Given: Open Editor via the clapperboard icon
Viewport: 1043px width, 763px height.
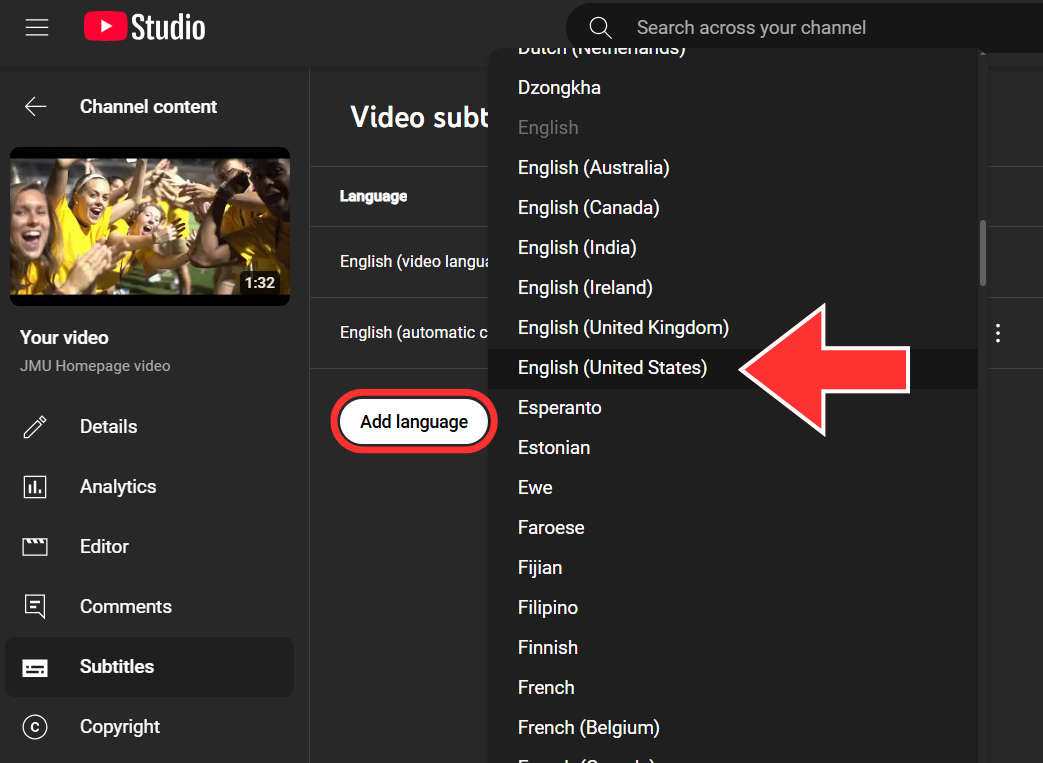Looking at the screenshot, I should (x=35, y=547).
